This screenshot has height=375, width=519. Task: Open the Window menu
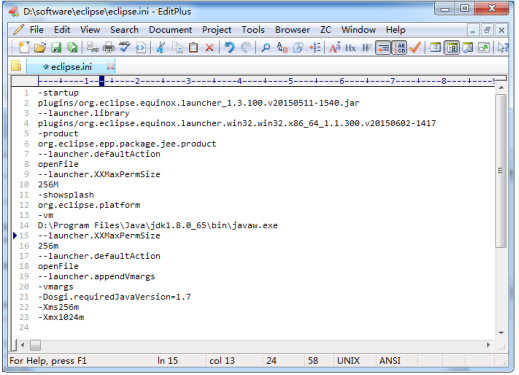click(358, 30)
